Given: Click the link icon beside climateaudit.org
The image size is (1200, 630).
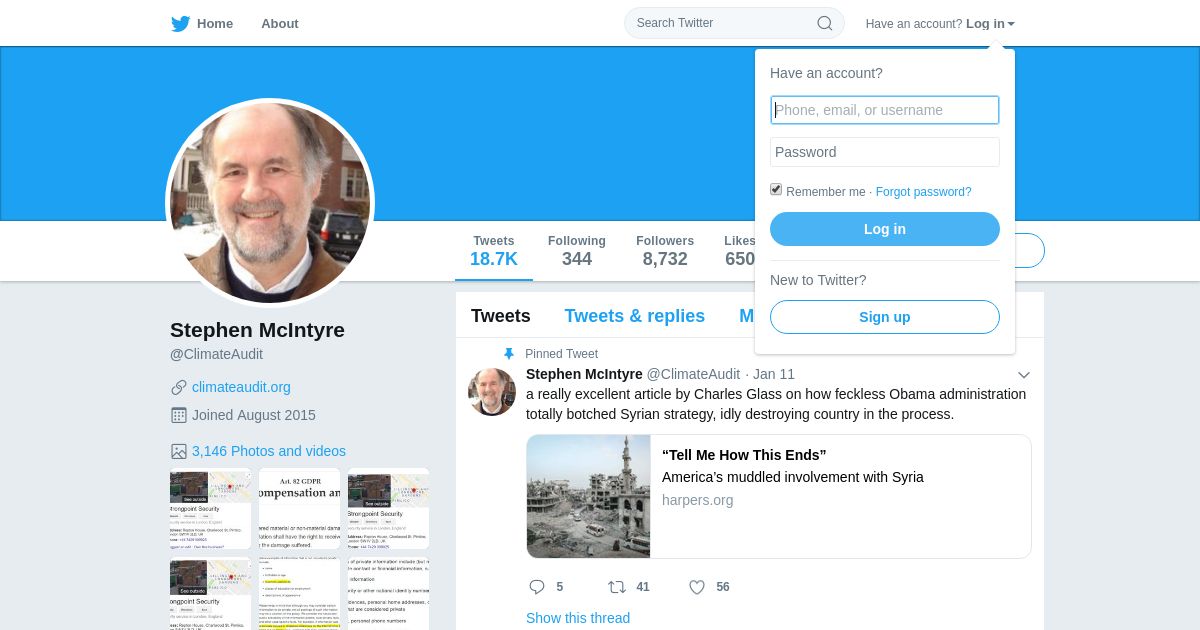Looking at the screenshot, I should pyautogui.click(x=179, y=387).
